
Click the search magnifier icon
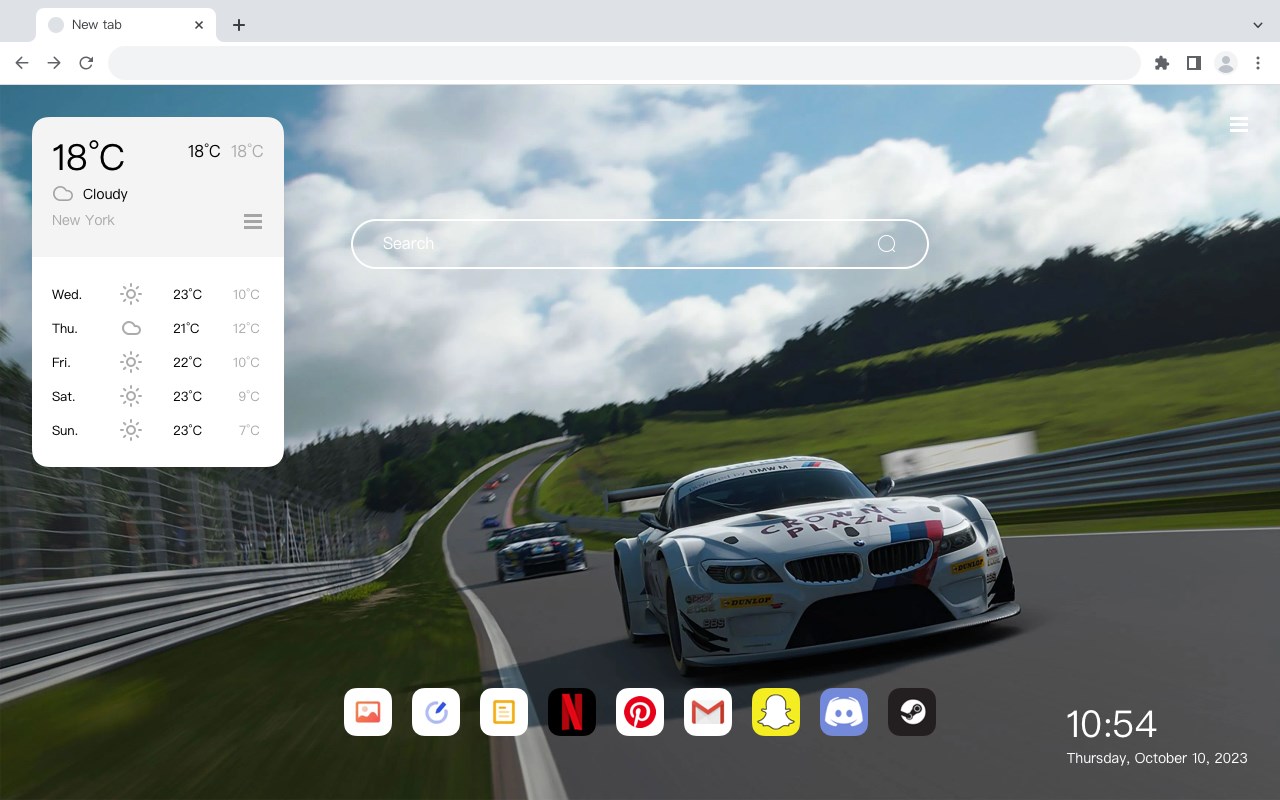click(887, 244)
